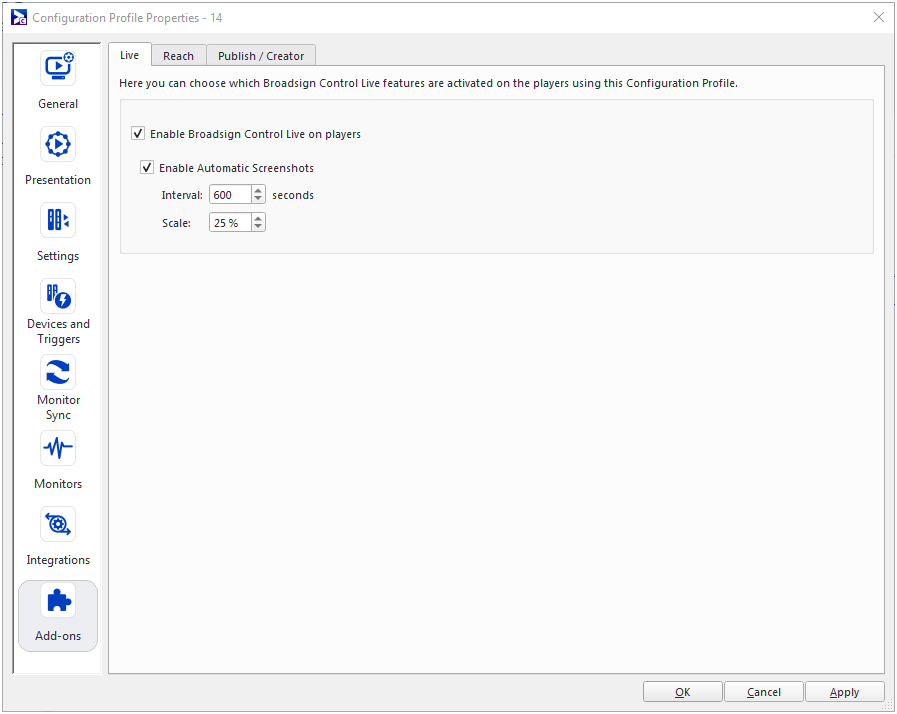Toggle Enable Automatic Screenshots checkbox
This screenshot has height=714, width=897.
click(x=147, y=167)
